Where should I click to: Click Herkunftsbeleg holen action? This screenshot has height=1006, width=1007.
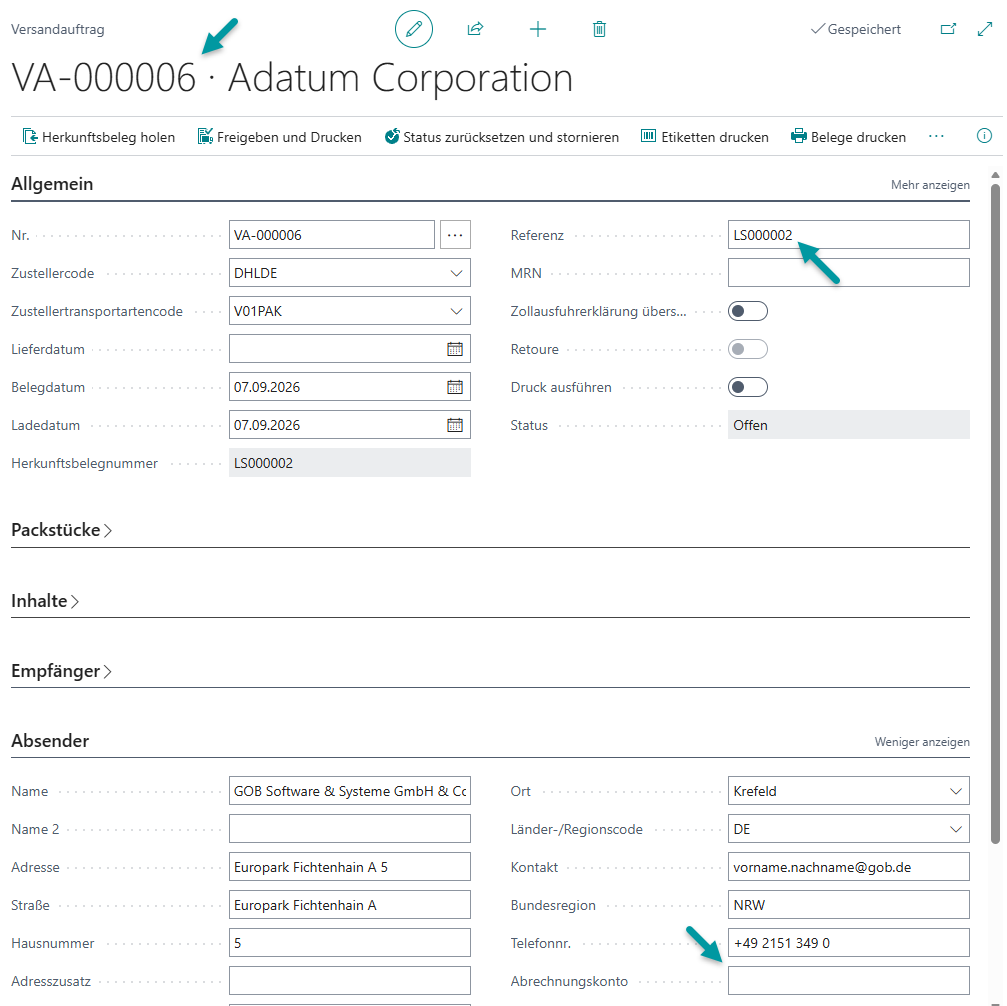point(99,137)
